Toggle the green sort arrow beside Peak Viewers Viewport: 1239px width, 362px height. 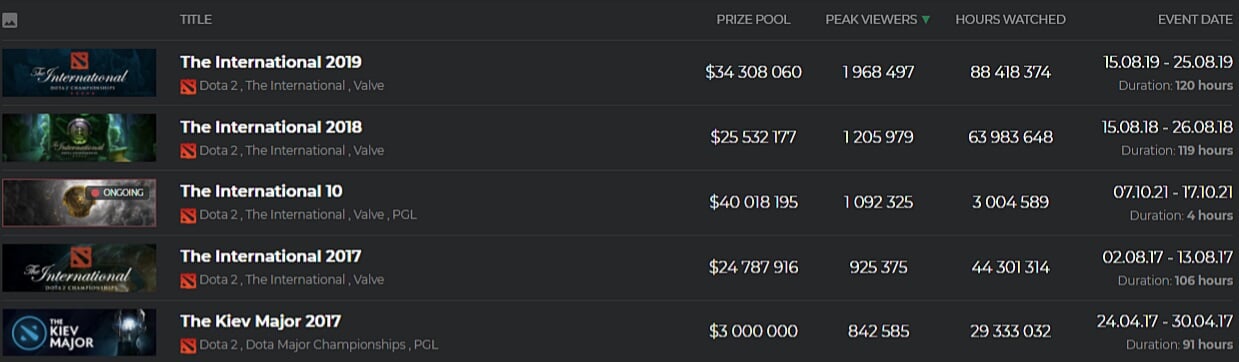point(925,20)
